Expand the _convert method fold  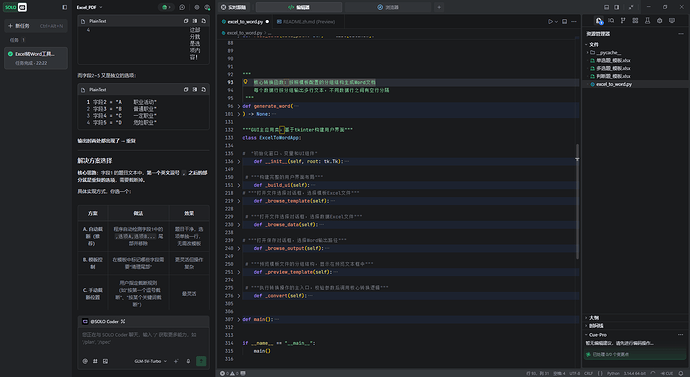(239, 296)
